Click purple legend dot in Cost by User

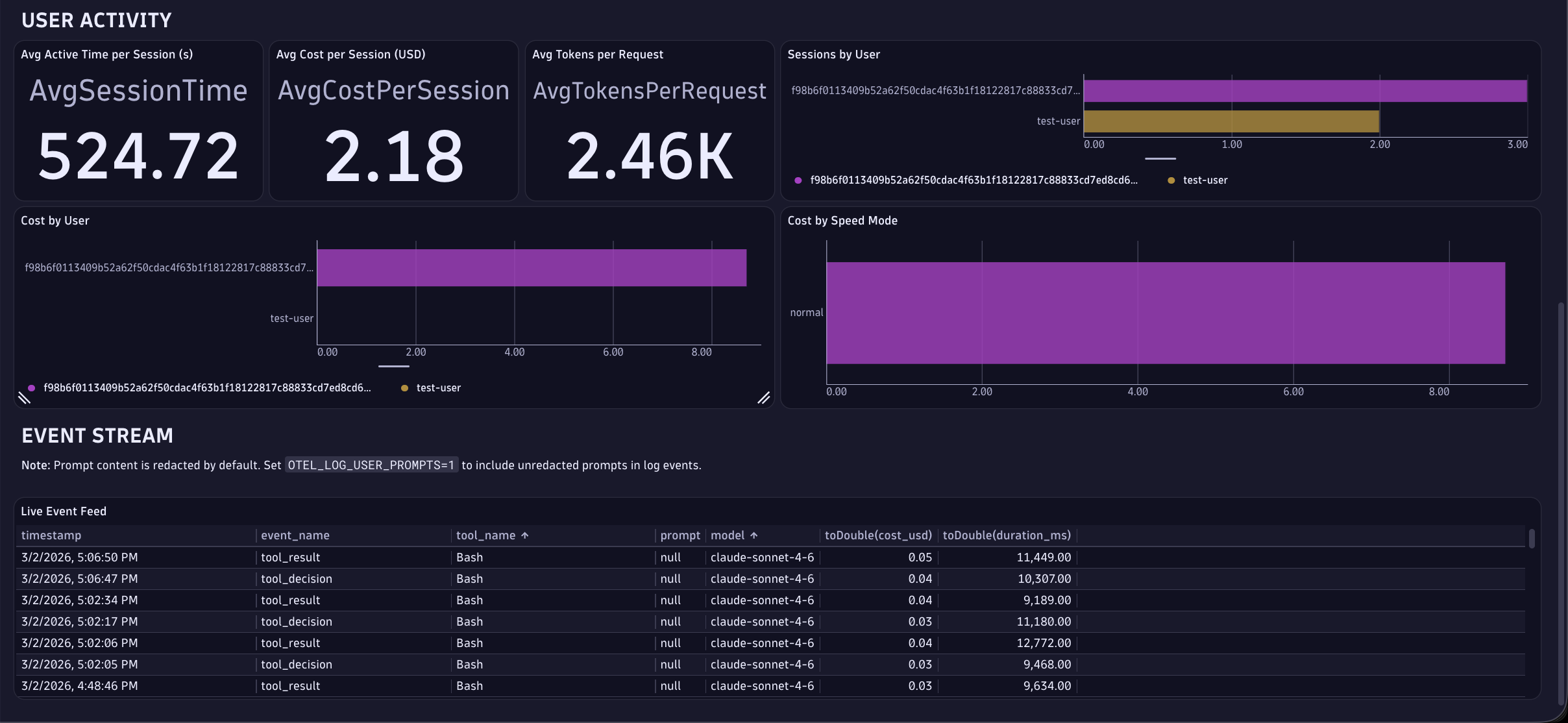(31, 388)
